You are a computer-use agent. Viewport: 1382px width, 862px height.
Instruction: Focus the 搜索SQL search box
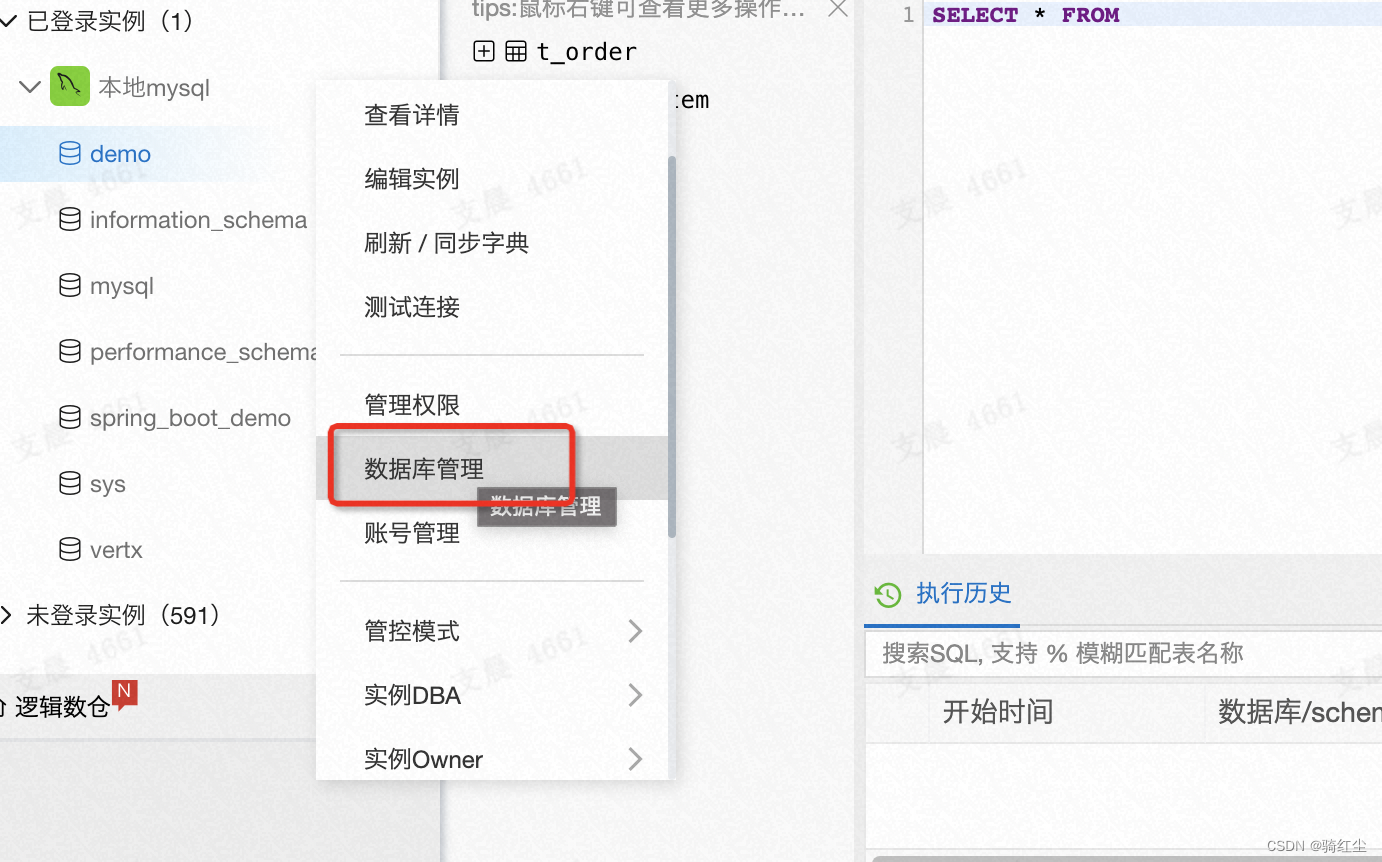[1123, 654]
